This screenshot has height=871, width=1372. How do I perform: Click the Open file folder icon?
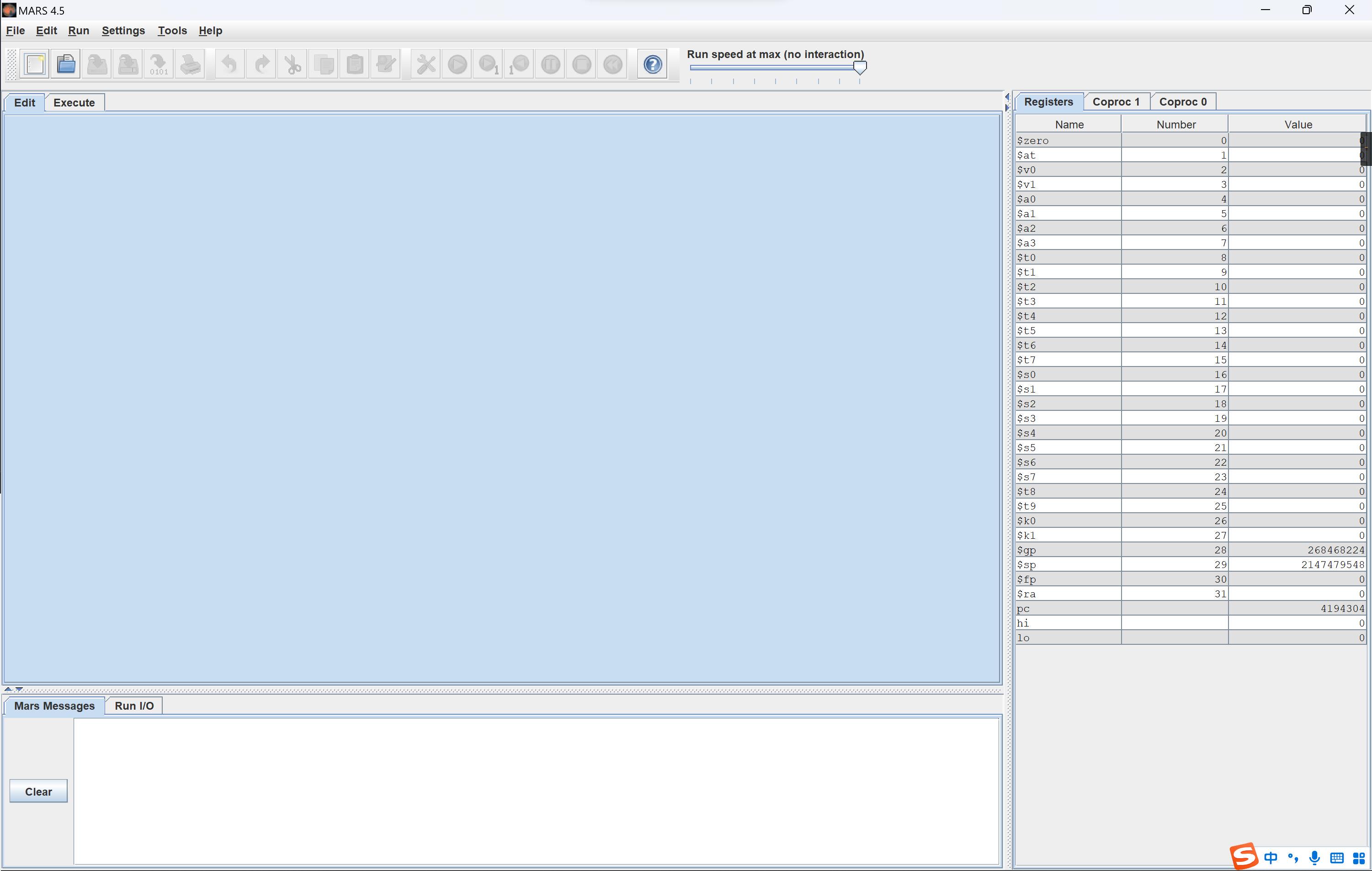(66, 64)
